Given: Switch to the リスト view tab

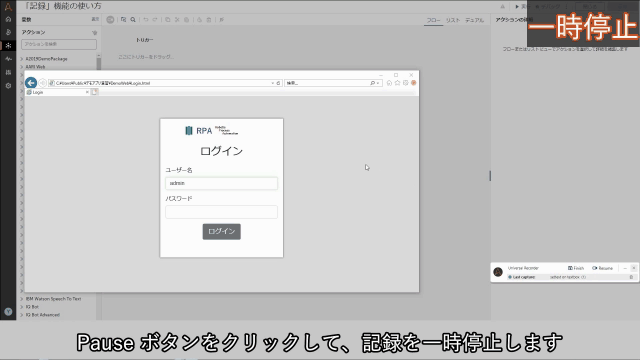Looking at the screenshot, I should click(x=453, y=20).
